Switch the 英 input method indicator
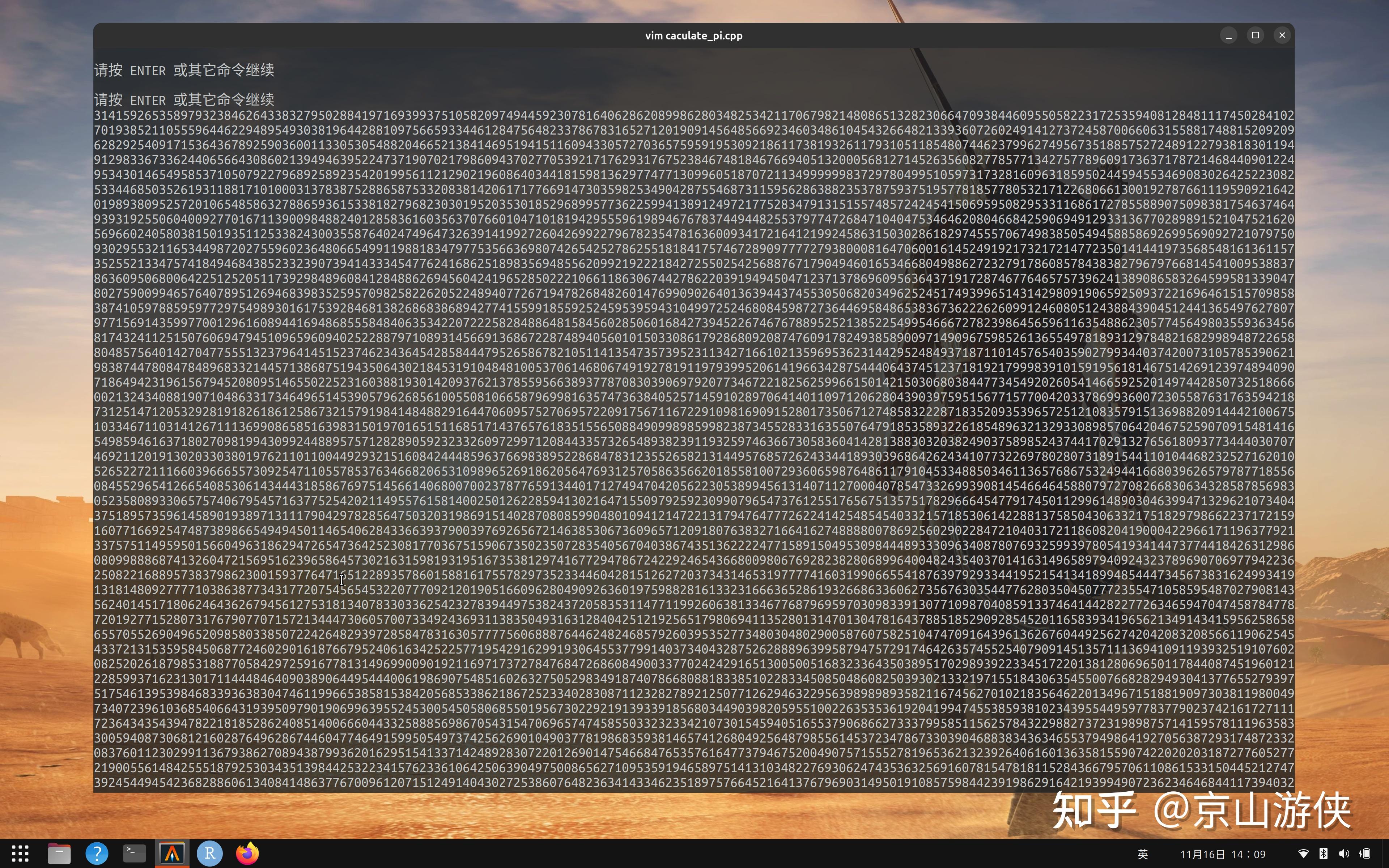Viewport: 1389px width, 868px height. tap(1143, 854)
